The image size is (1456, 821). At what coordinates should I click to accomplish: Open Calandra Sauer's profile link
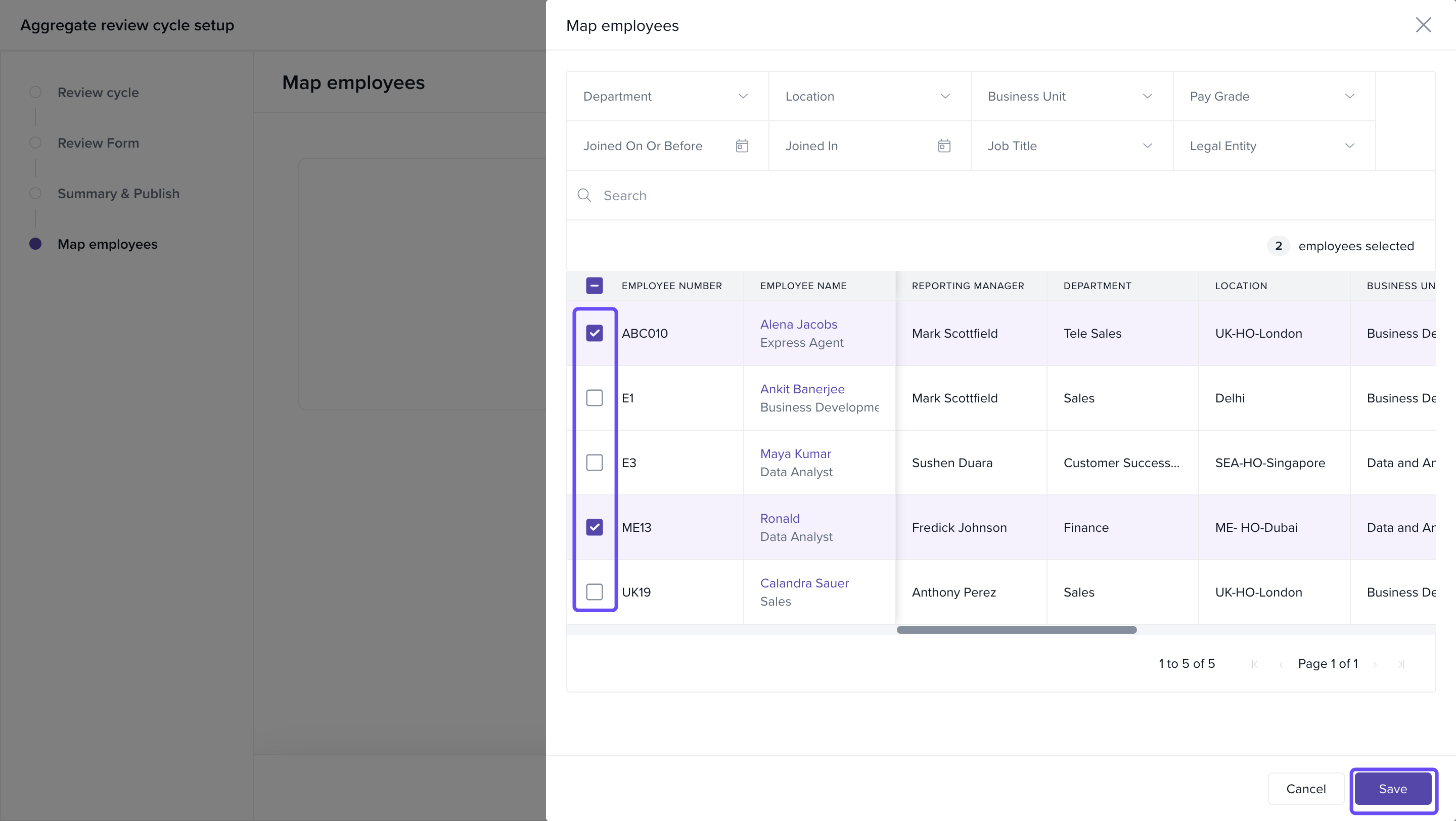(804, 583)
